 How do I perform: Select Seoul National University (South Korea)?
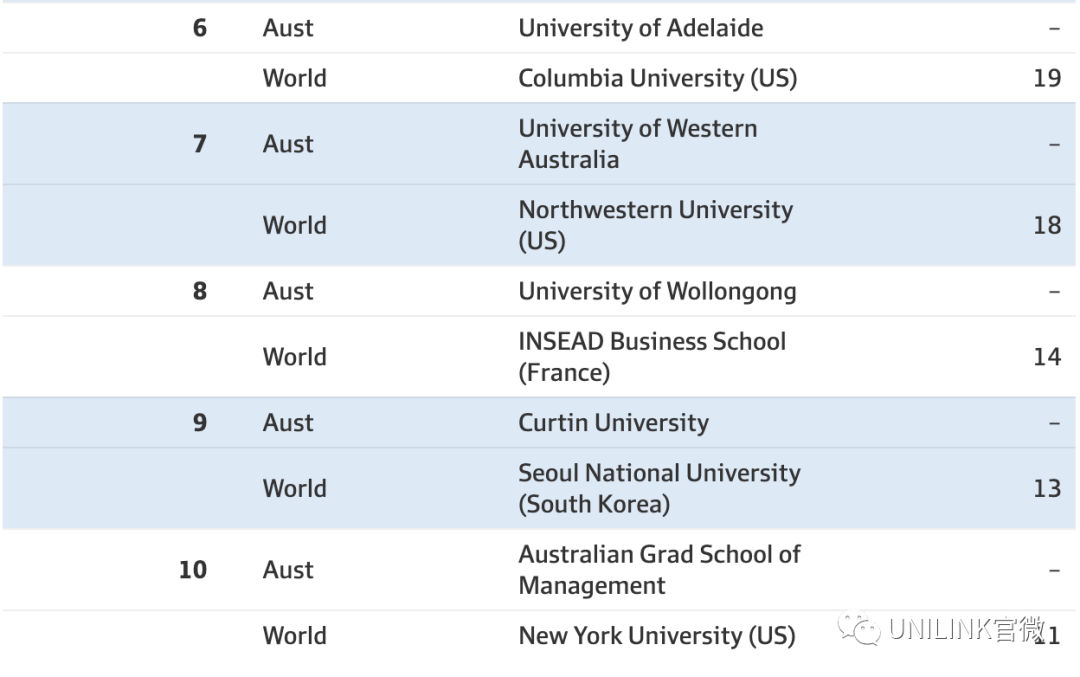(x=659, y=488)
